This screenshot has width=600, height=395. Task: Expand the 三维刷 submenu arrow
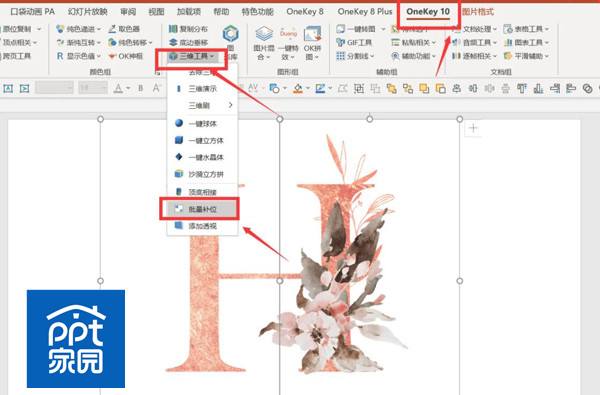click(x=230, y=105)
